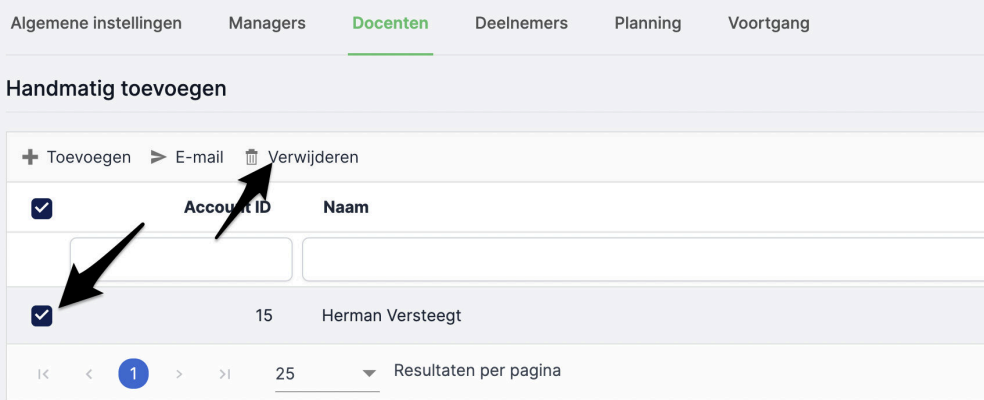
Task: Open the Managers tab
Action: (x=267, y=23)
